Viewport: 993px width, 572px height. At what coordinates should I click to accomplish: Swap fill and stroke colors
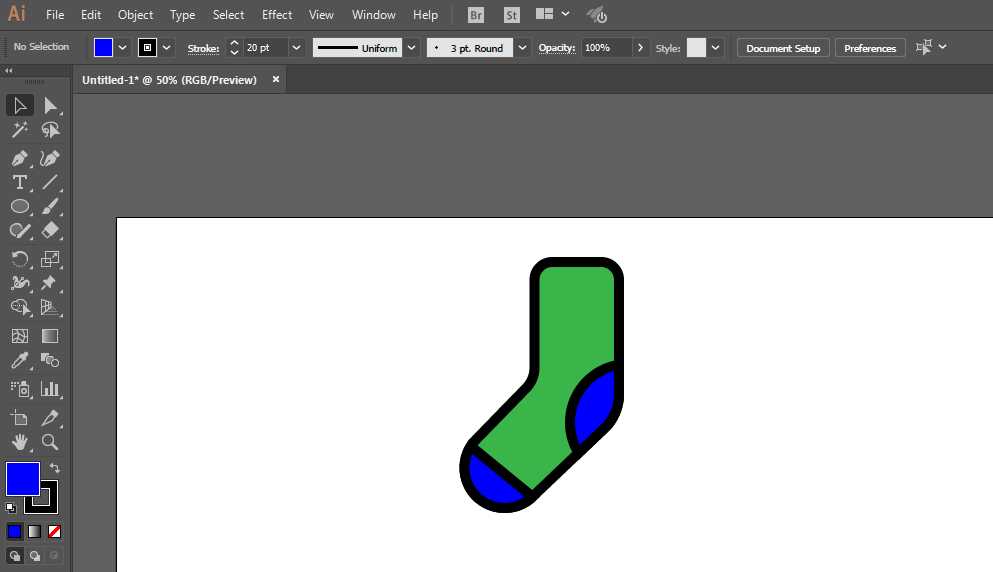tap(54, 468)
